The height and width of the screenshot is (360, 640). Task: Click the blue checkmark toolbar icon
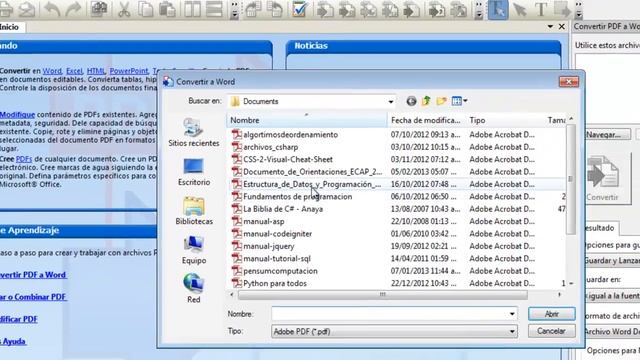(x=299, y=9)
